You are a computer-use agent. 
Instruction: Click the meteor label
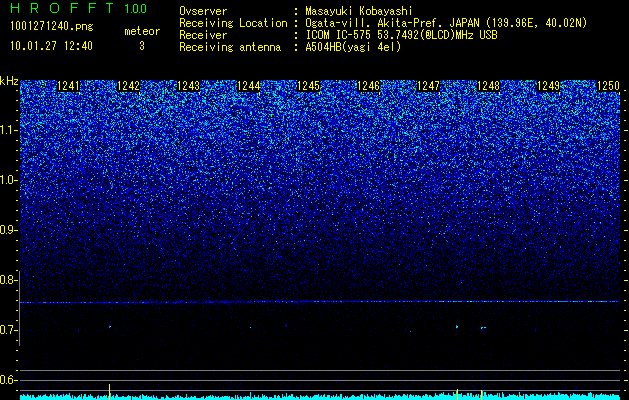click(142, 31)
